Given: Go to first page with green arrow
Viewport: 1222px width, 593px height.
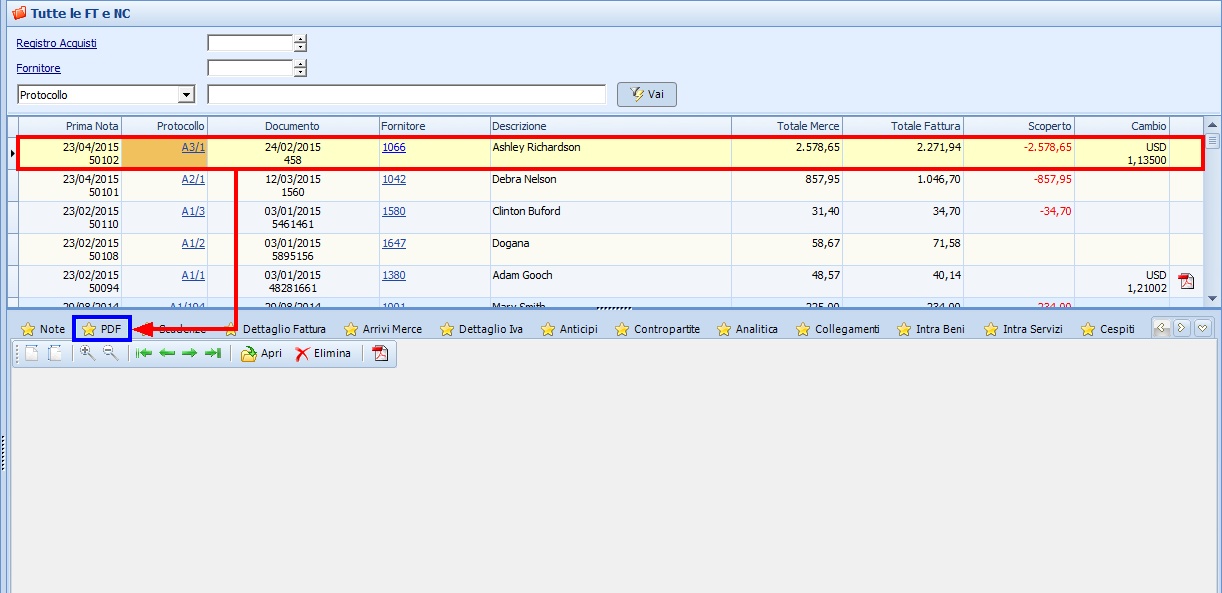Looking at the screenshot, I should [x=144, y=354].
